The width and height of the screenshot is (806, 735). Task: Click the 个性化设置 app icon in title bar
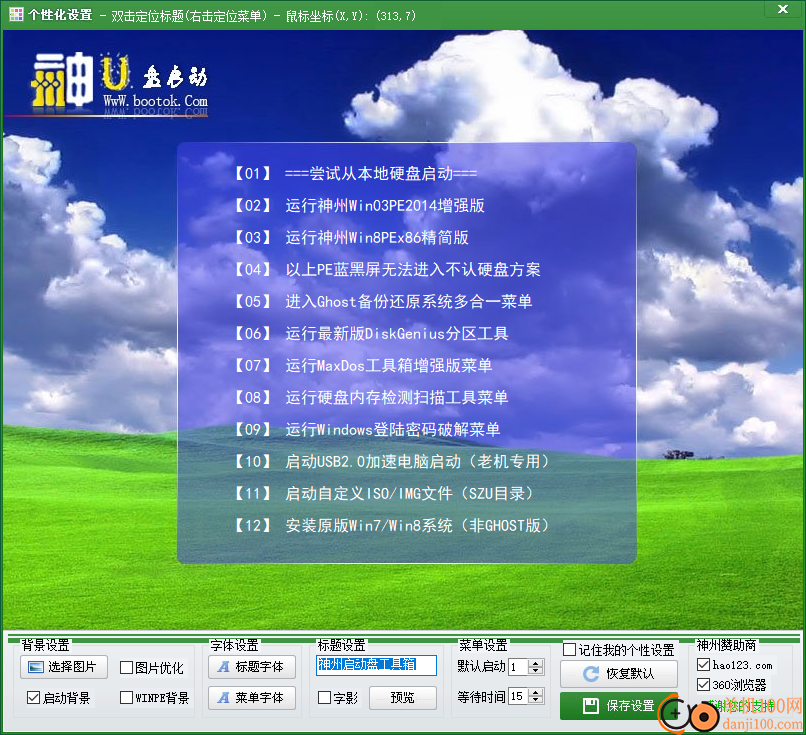click(16, 14)
